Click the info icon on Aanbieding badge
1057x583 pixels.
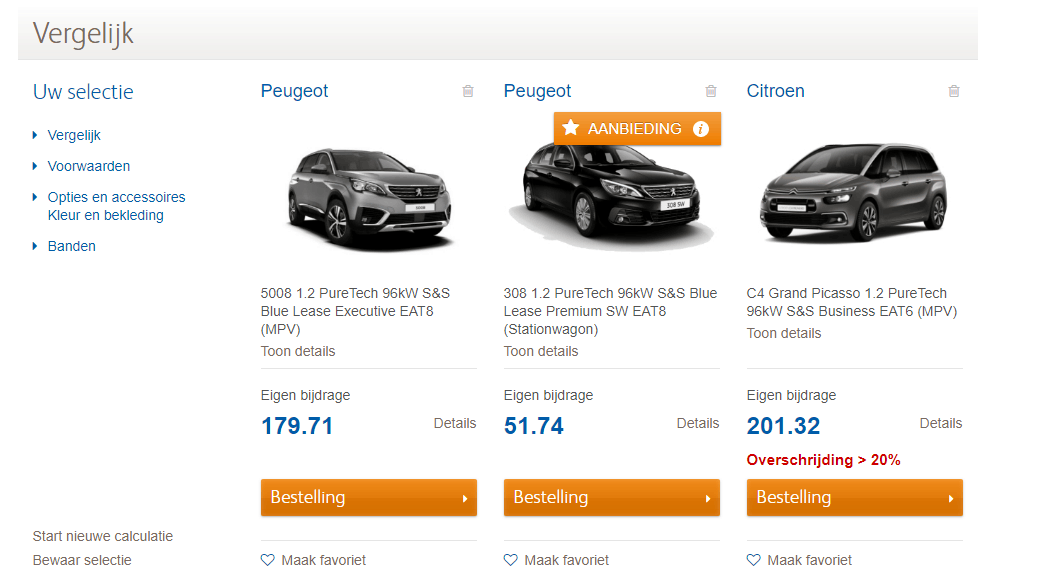pyautogui.click(x=701, y=129)
